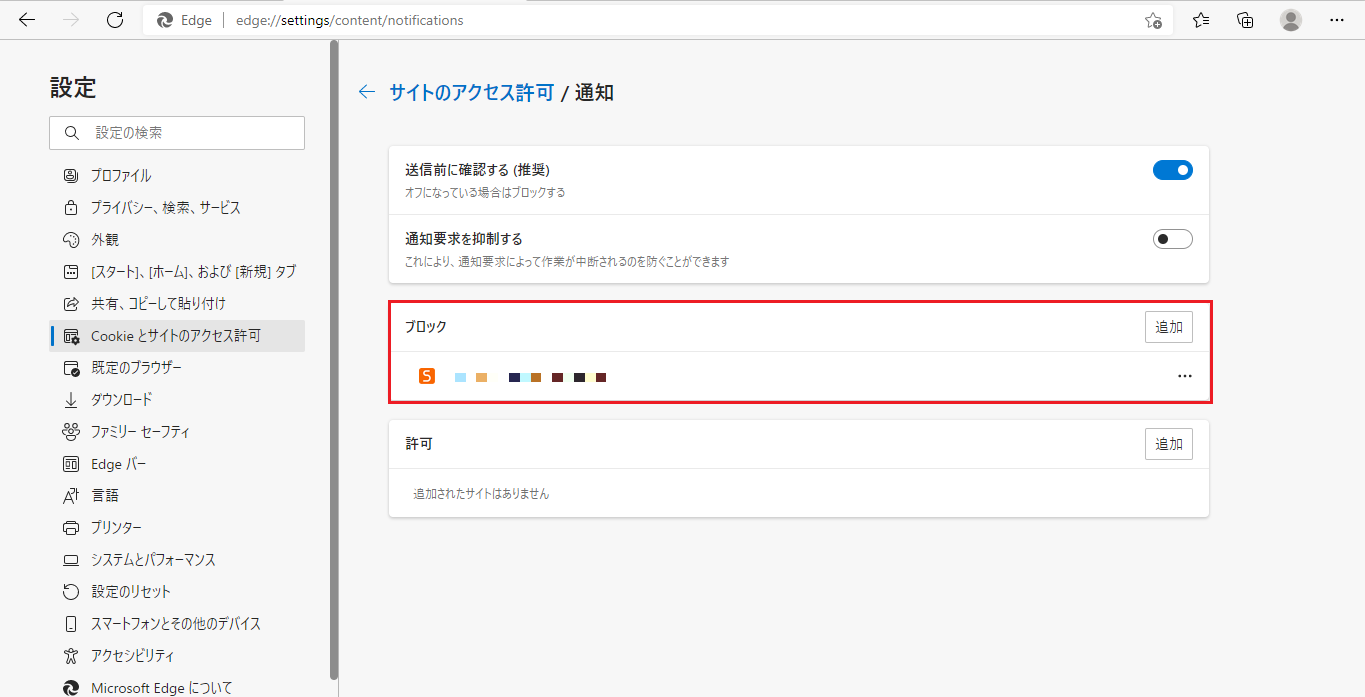The image size is (1365, 697).
Task: Open the Collections icon in toolbar
Action: pyautogui.click(x=1245, y=20)
